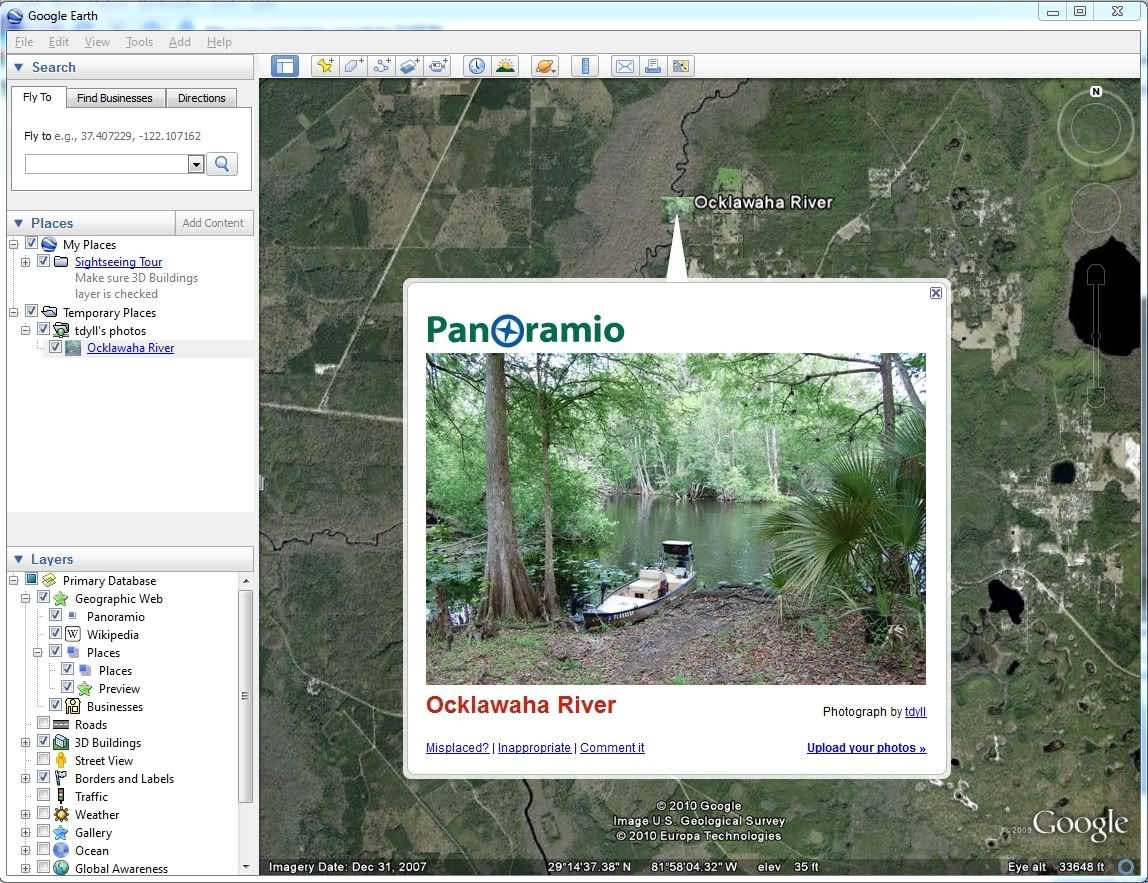1148x883 pixels.
Task: Open the Fly To history dropdown
Action: pos(195,164)
